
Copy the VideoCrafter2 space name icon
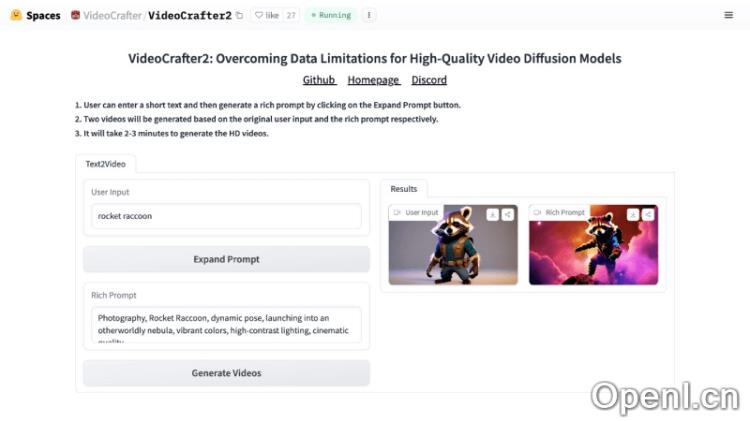[x=239, y=15]
